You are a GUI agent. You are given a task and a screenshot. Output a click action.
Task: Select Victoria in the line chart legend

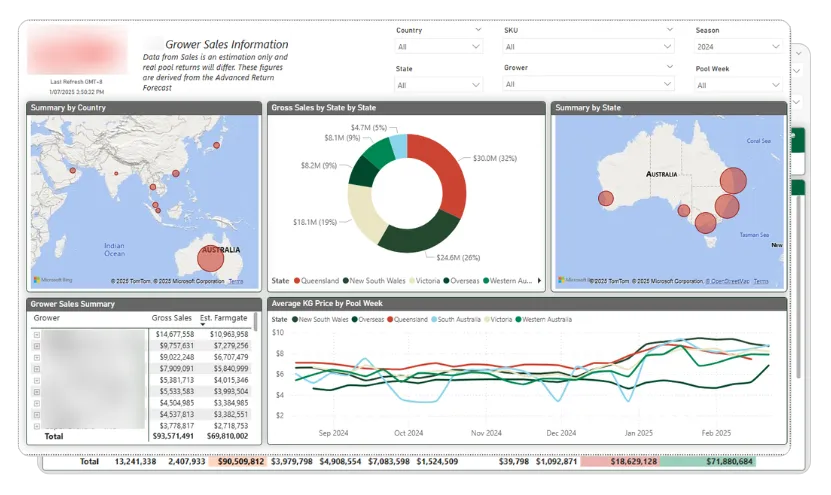click(498, 320)
